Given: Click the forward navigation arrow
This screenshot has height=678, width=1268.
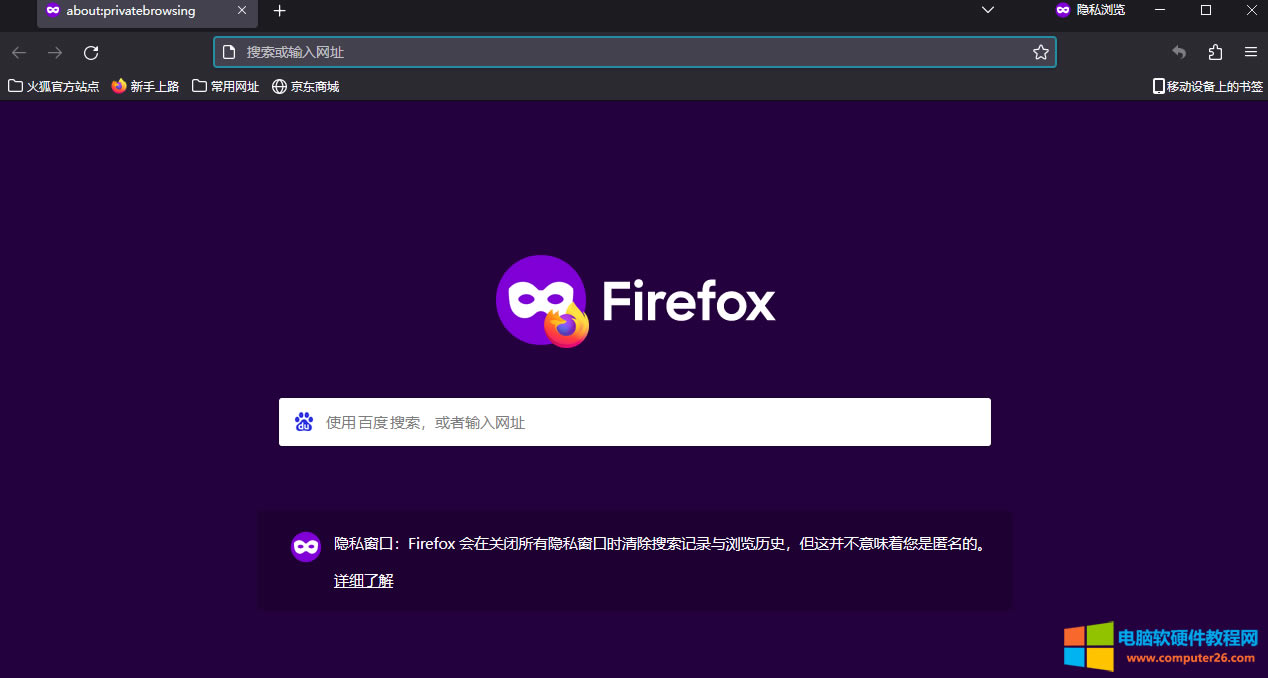Looking at the screenshot, I should (53, 52).
